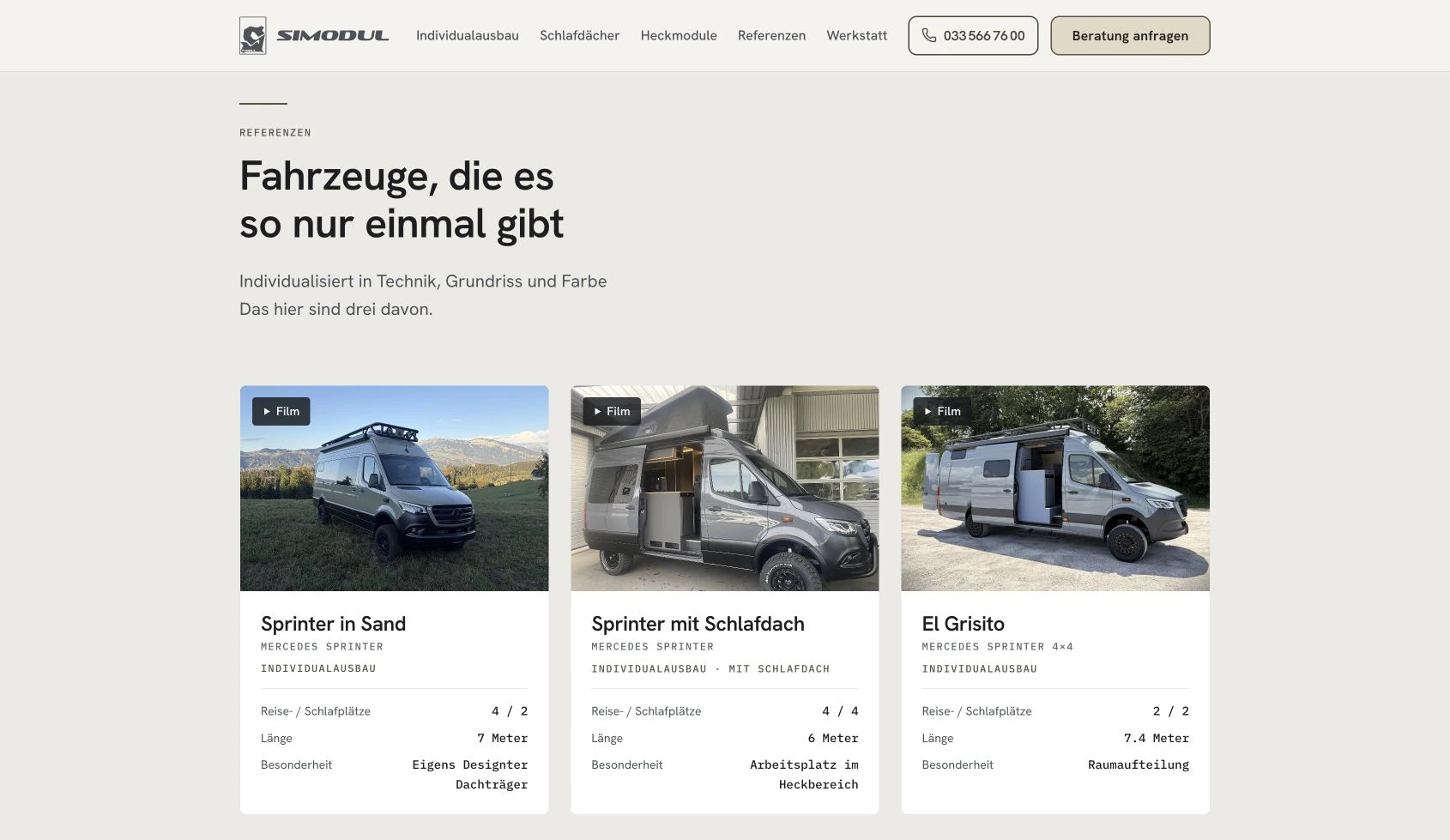Open the El Grisito van photo
The height and width of the screenshot is (840, 1450).
[x=1055, y=488]
